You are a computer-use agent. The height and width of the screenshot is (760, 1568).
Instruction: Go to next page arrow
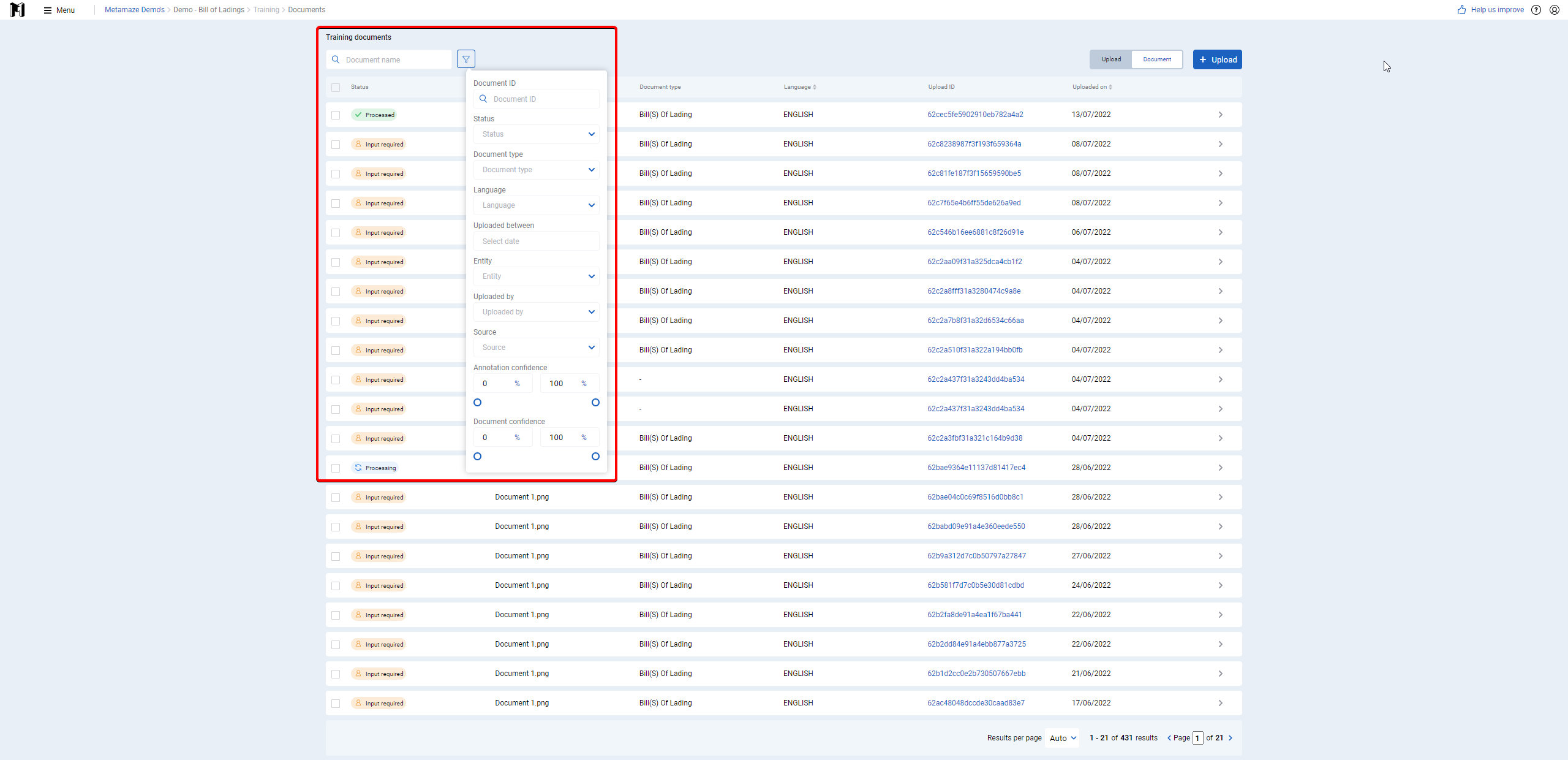point(1231,738)
